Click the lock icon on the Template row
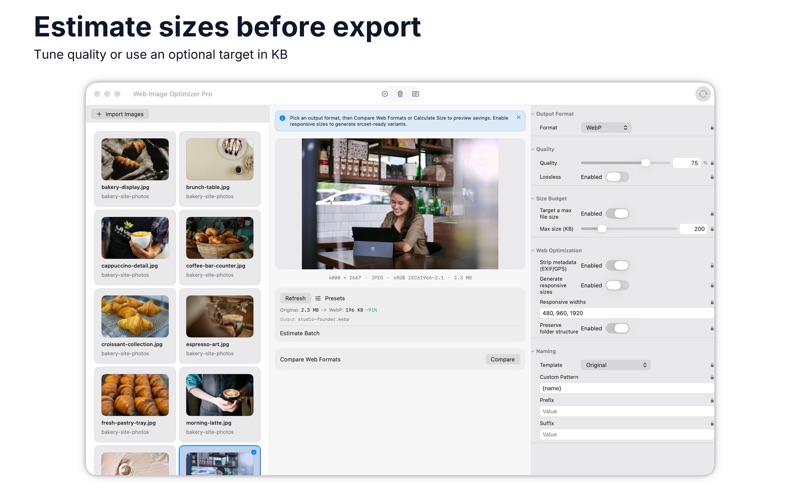 pos(712,365)
